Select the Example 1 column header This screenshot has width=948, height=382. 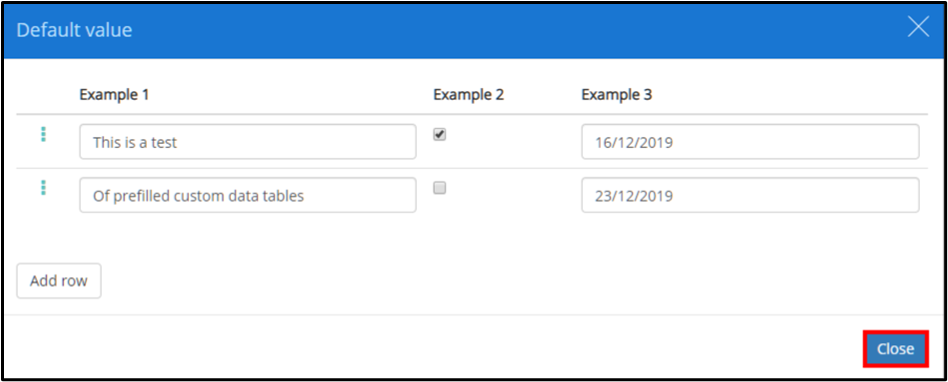click(114, 95)
